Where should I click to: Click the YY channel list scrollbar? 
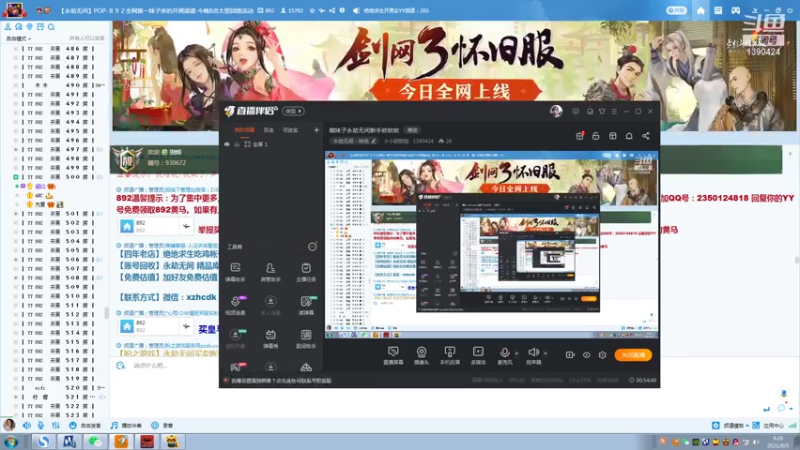107,312
